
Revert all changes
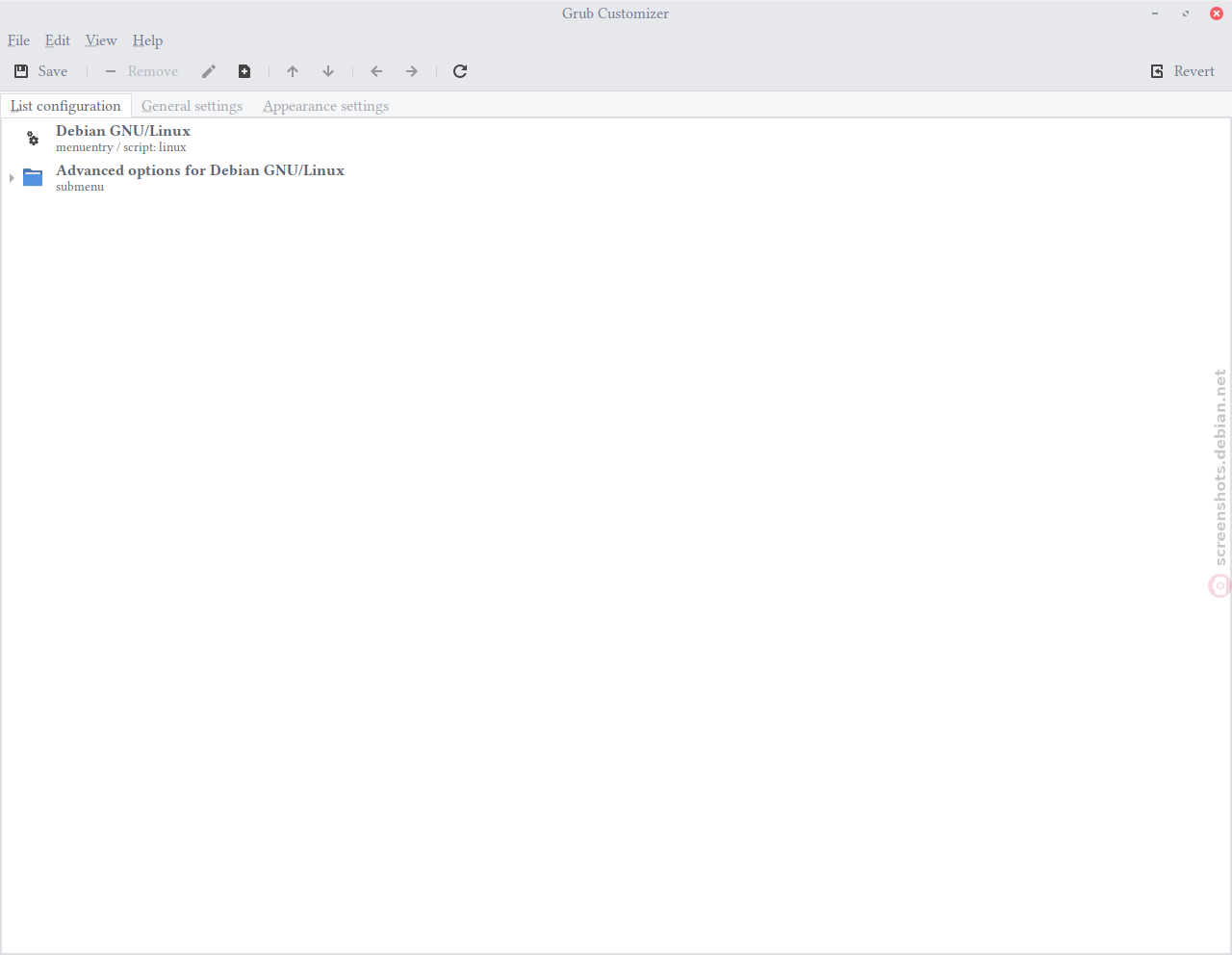1183,71
